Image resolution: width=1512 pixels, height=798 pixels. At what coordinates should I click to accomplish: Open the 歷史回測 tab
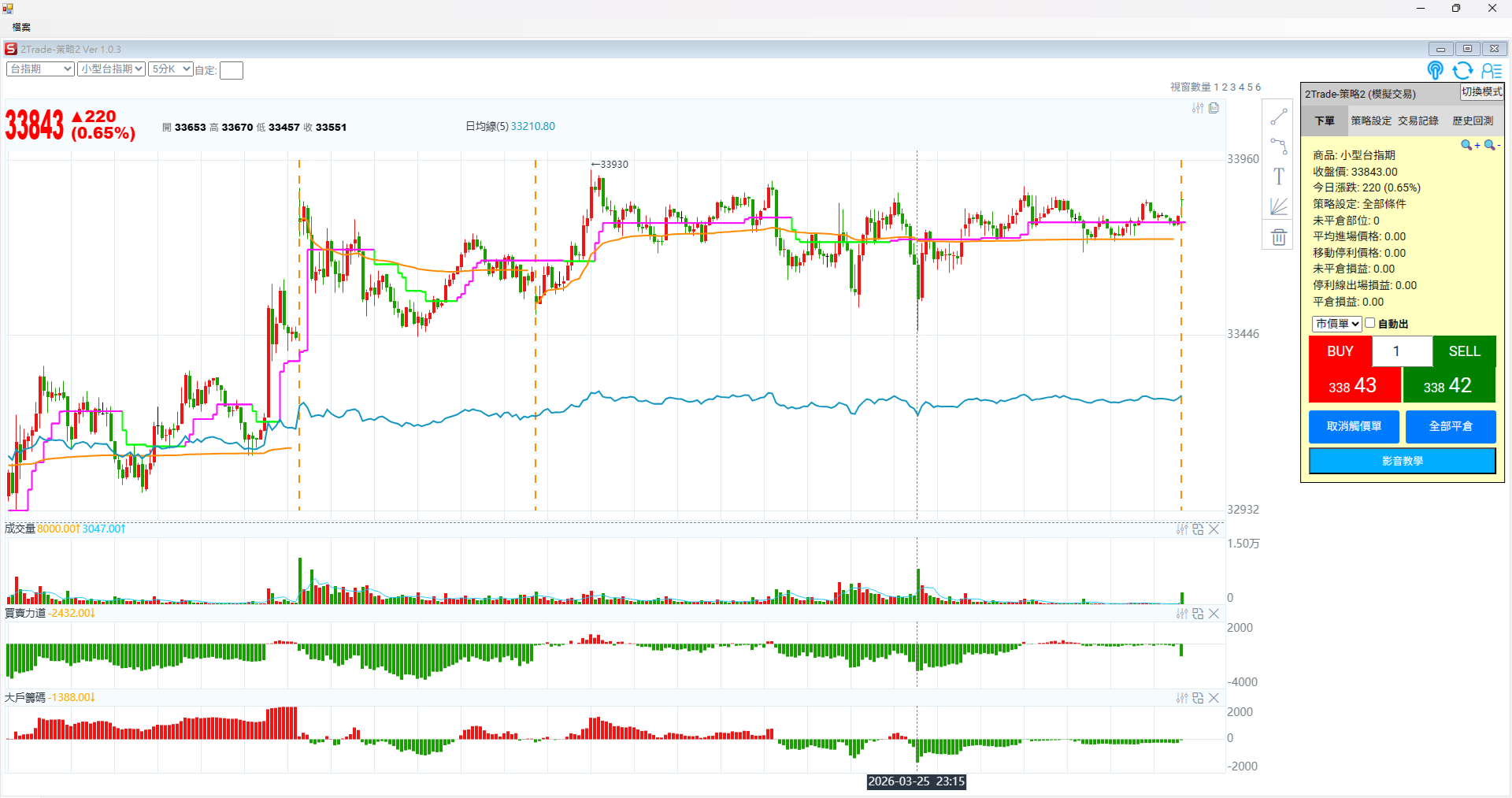[1473, 121]
